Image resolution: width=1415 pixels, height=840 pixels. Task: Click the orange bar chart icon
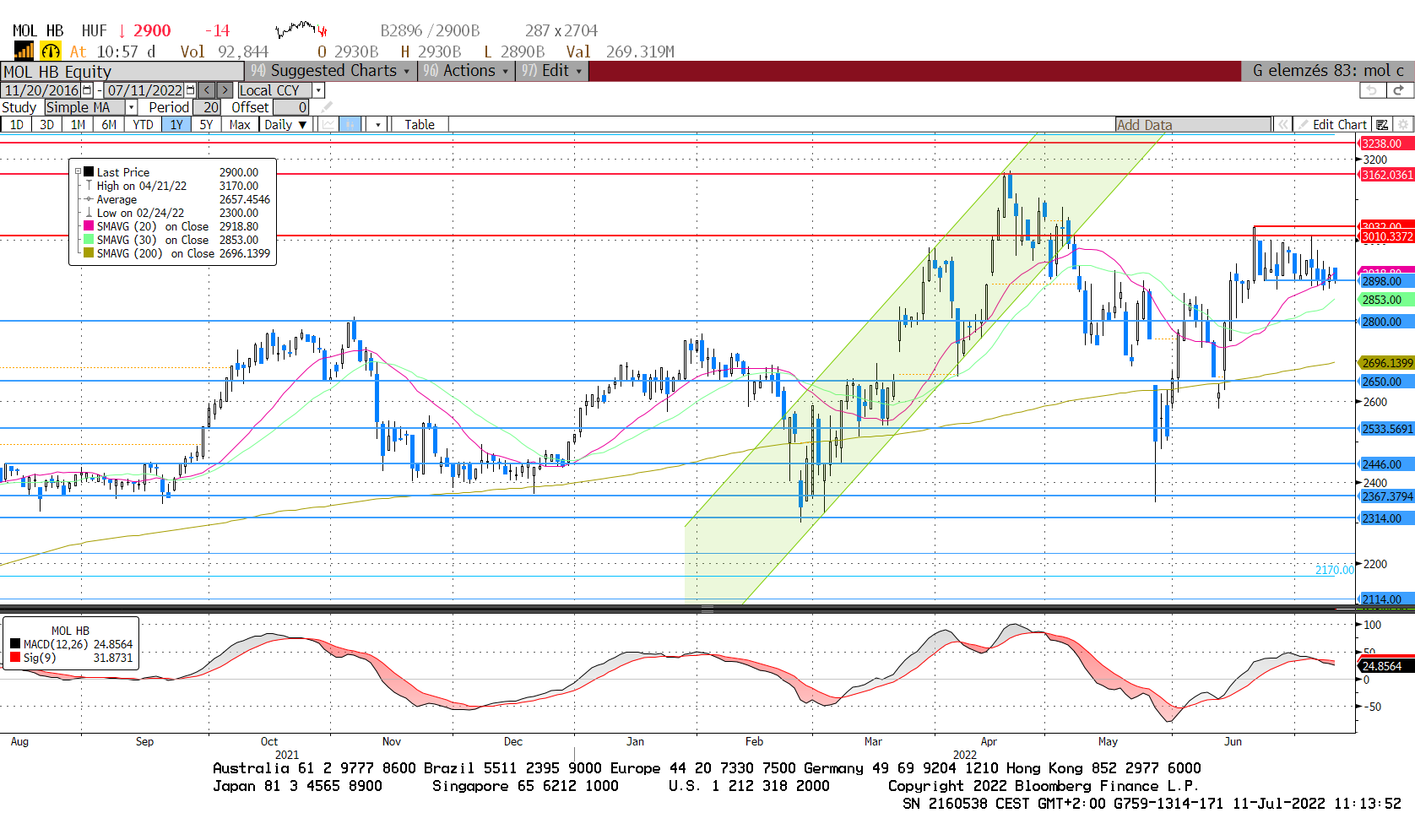pos(24,51)
